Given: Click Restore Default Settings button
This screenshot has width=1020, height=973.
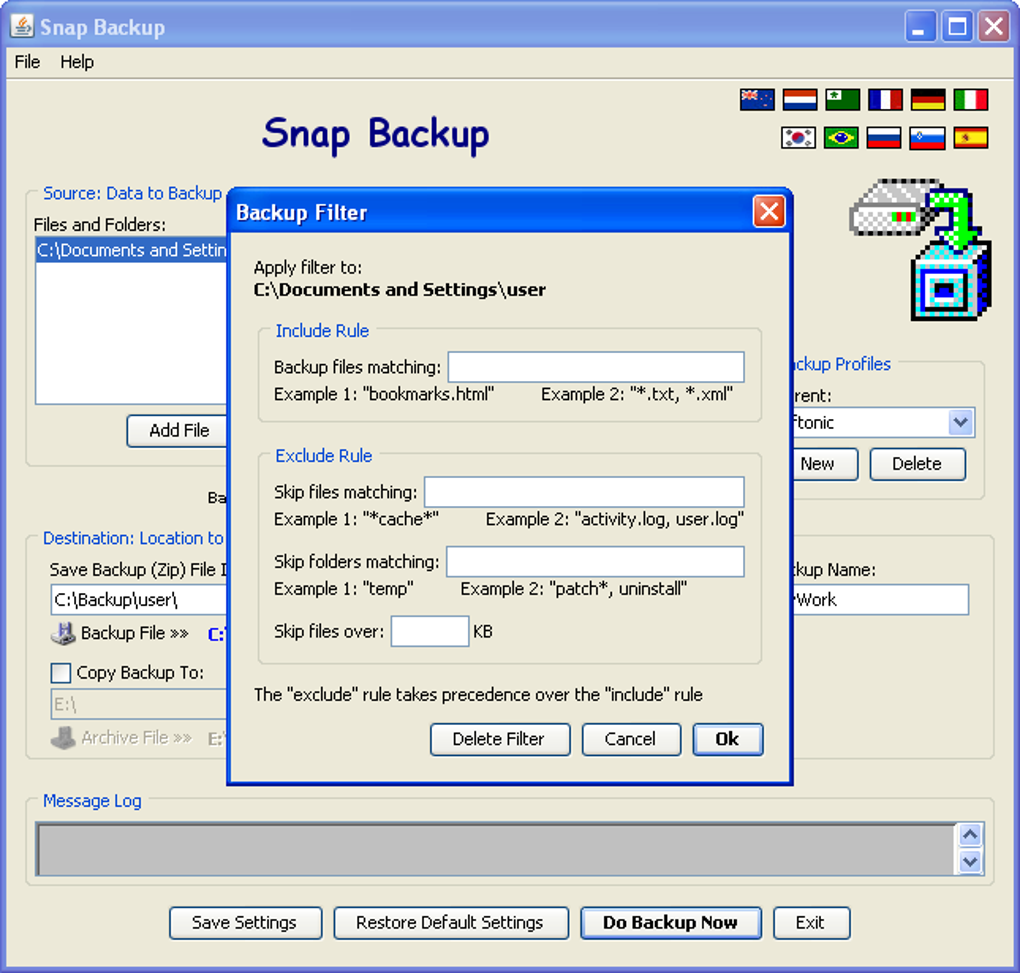Looking at the screenshot, I should [451, 923].
